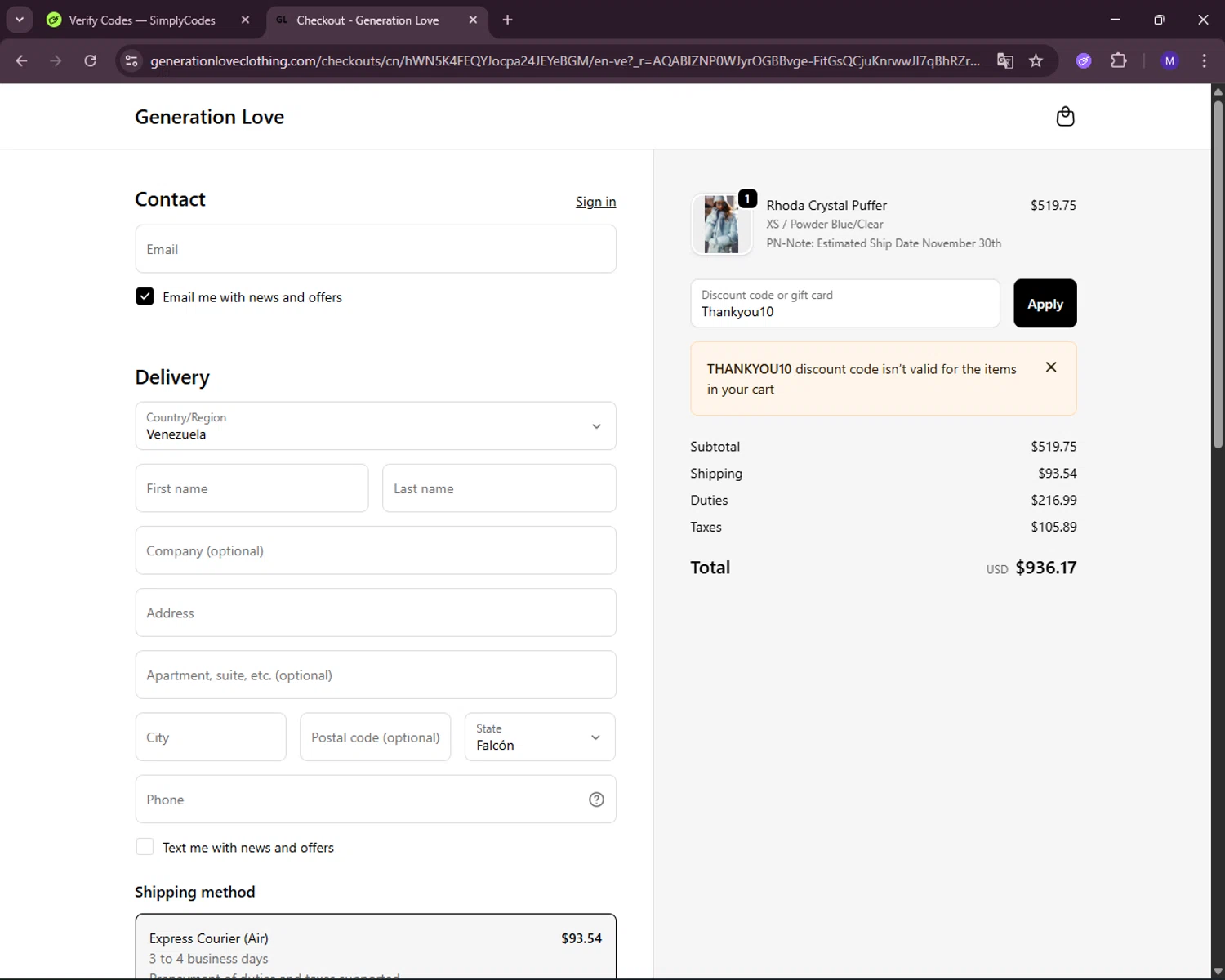
Task: Dismiss the THANKYOU10 invalid code message
Action: click(1051, 367)
